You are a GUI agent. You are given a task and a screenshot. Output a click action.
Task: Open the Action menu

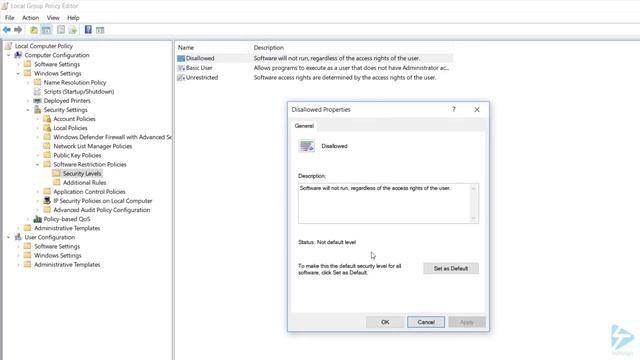(x=30, y=18)
